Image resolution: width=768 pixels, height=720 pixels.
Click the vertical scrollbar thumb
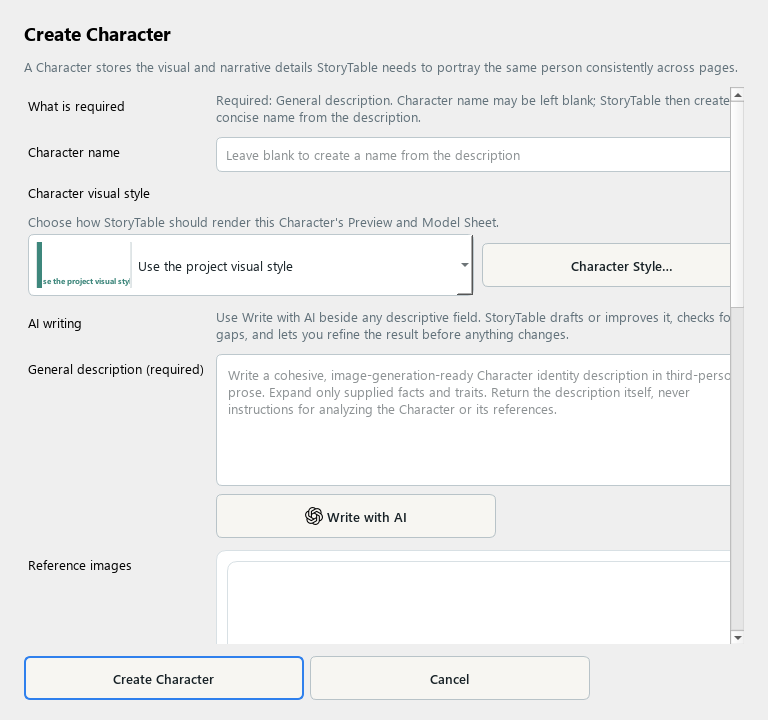(737, 204)
